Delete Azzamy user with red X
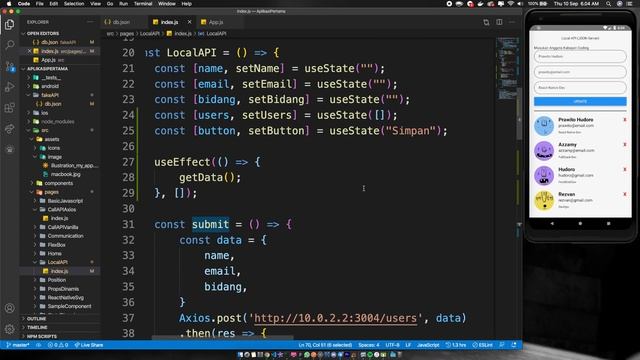Screen dimensions: 640x360 click(625, 144)
